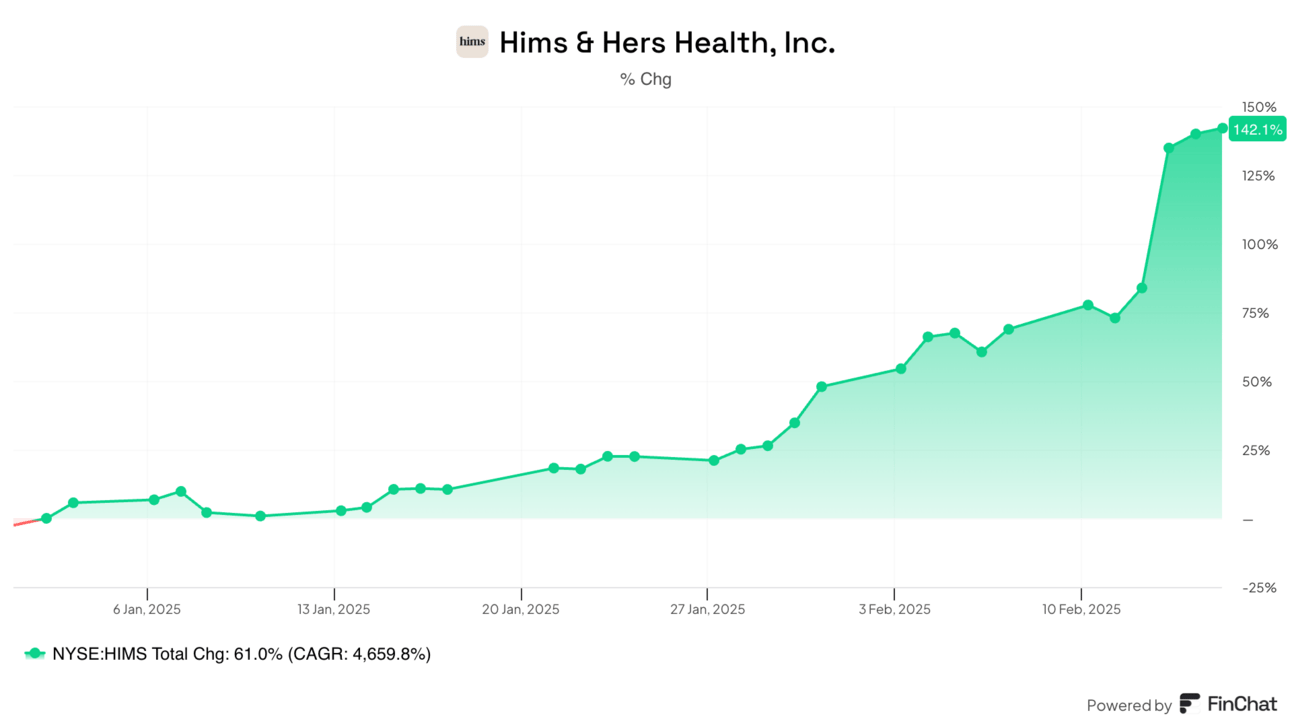The width and height of the screenshot is (1292, 727).
Task: Toggle the NYSE:HIMS Total Chg legend text
Action: click(x=241, y=654)
